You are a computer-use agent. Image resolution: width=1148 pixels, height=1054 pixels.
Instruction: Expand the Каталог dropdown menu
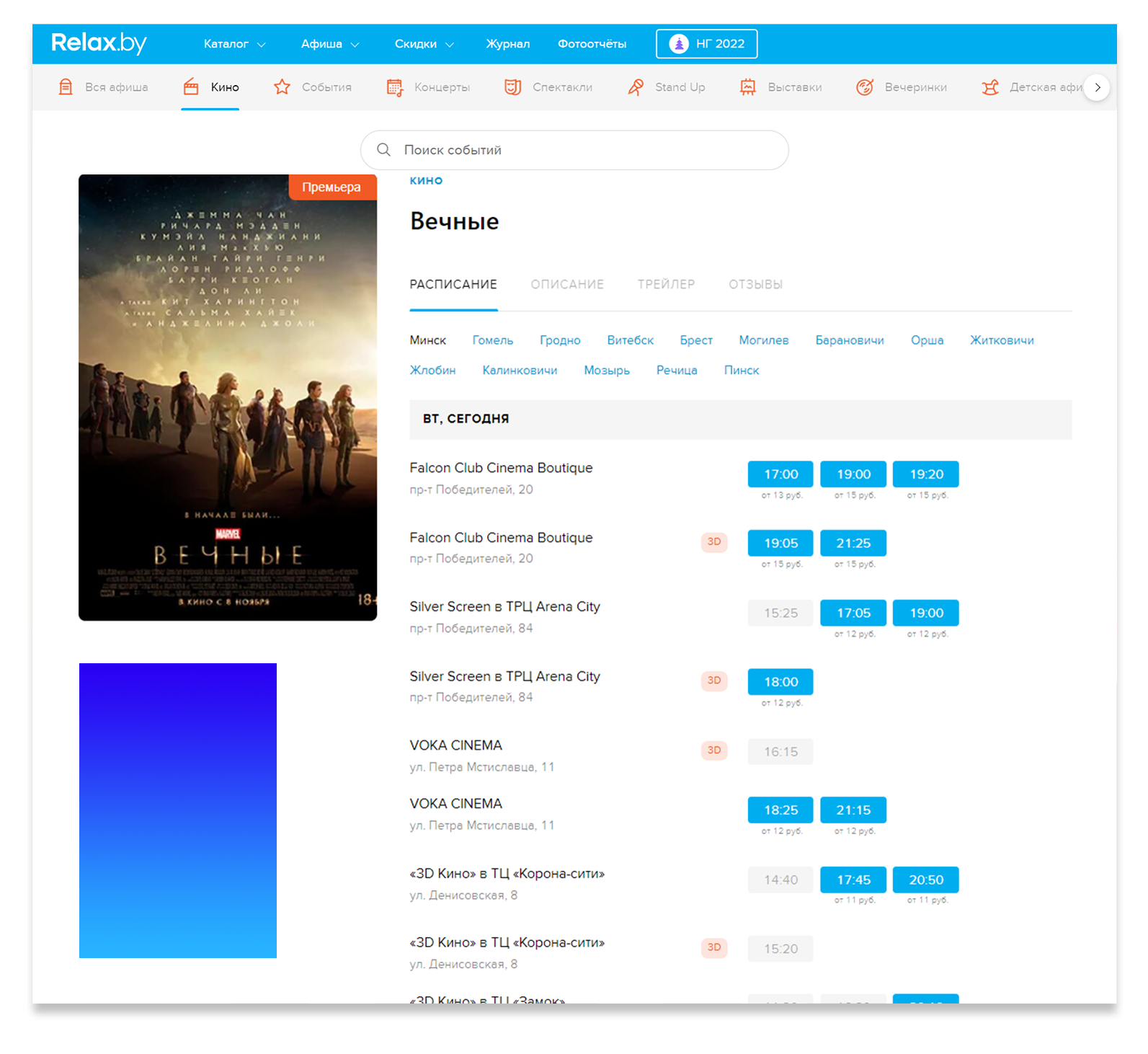(235, 44)
